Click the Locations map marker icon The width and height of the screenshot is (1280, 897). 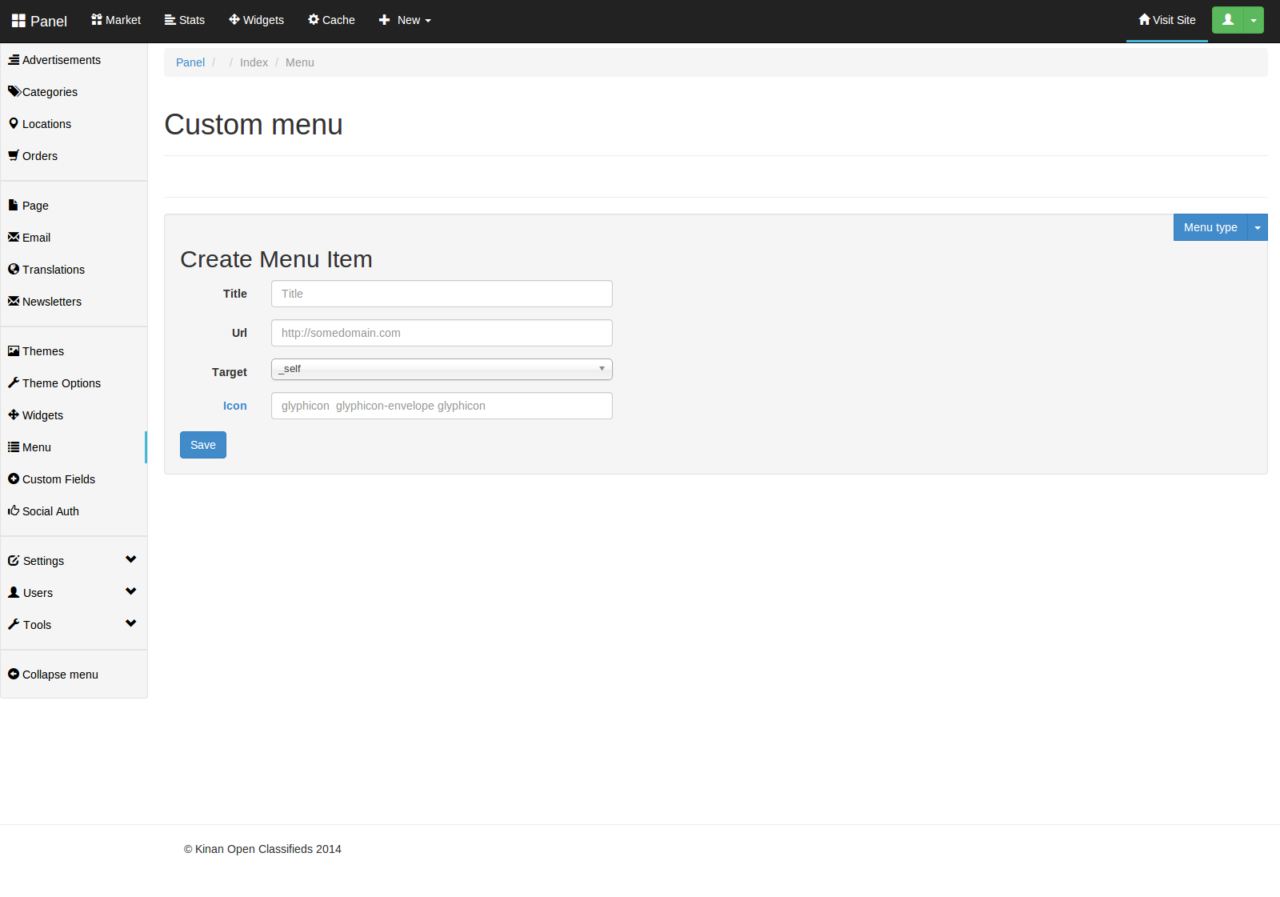14,124
